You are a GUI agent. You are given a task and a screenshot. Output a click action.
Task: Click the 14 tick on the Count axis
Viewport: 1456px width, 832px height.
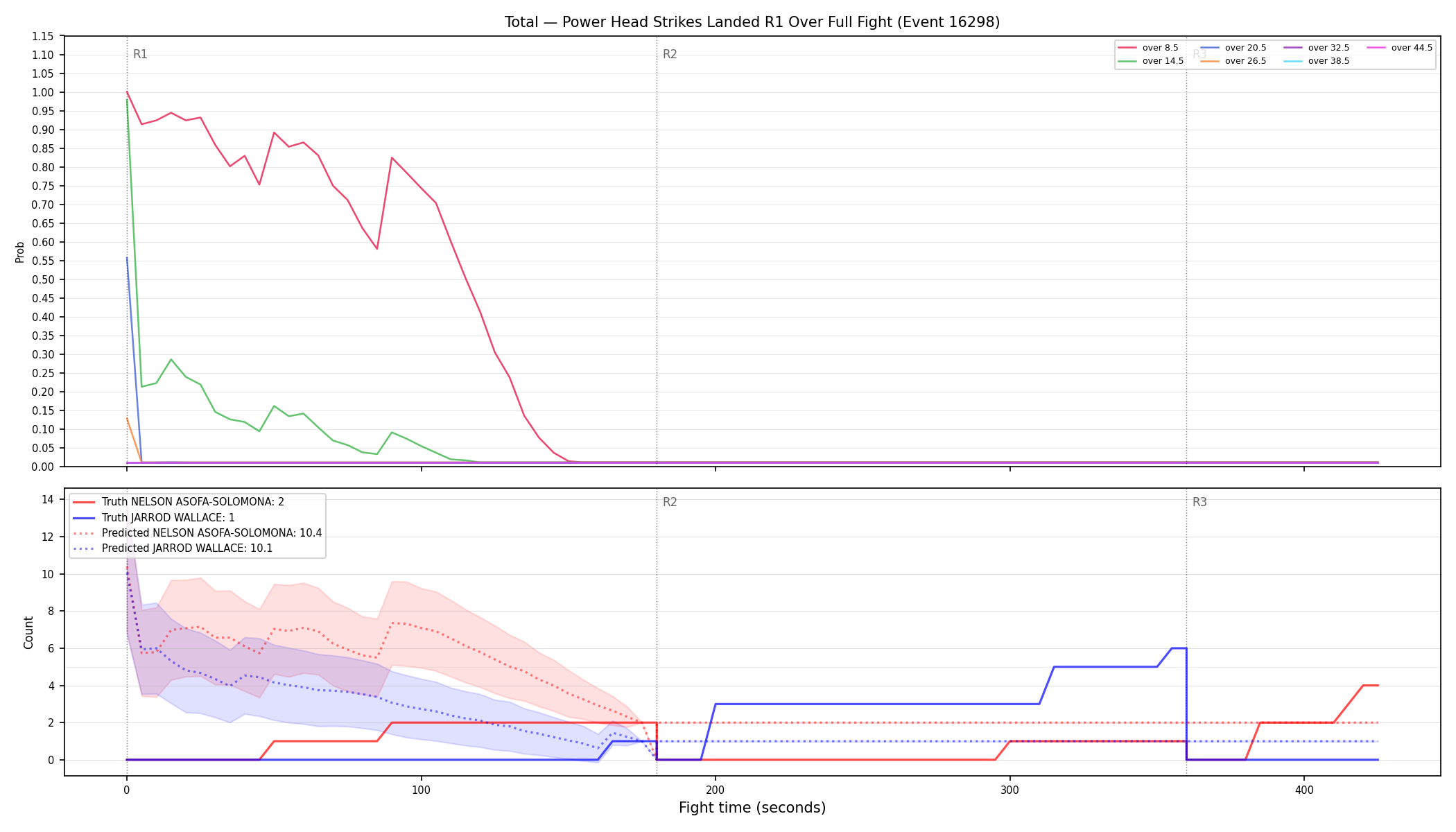[x=47, y=499]
